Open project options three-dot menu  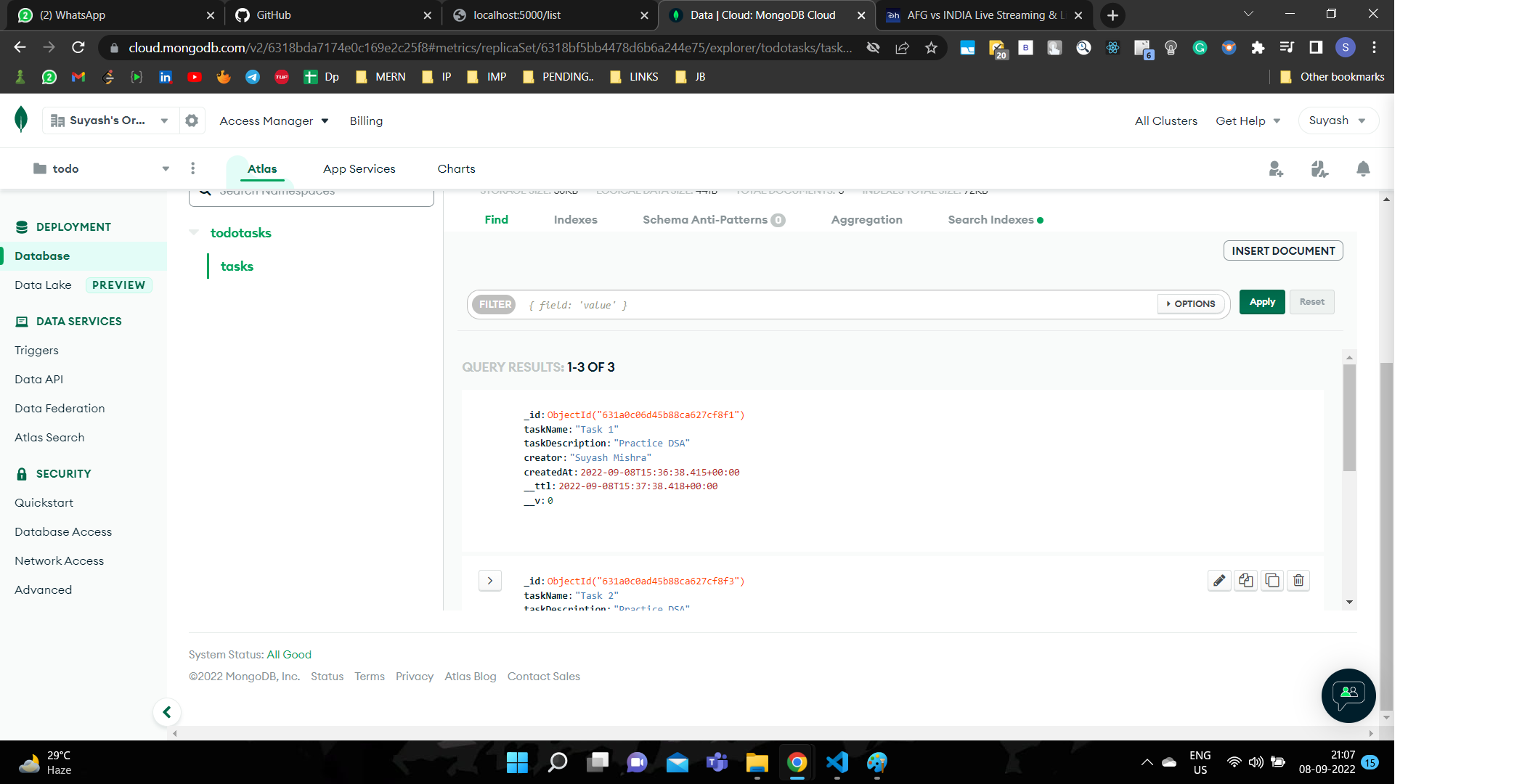(x=192, y=168)
